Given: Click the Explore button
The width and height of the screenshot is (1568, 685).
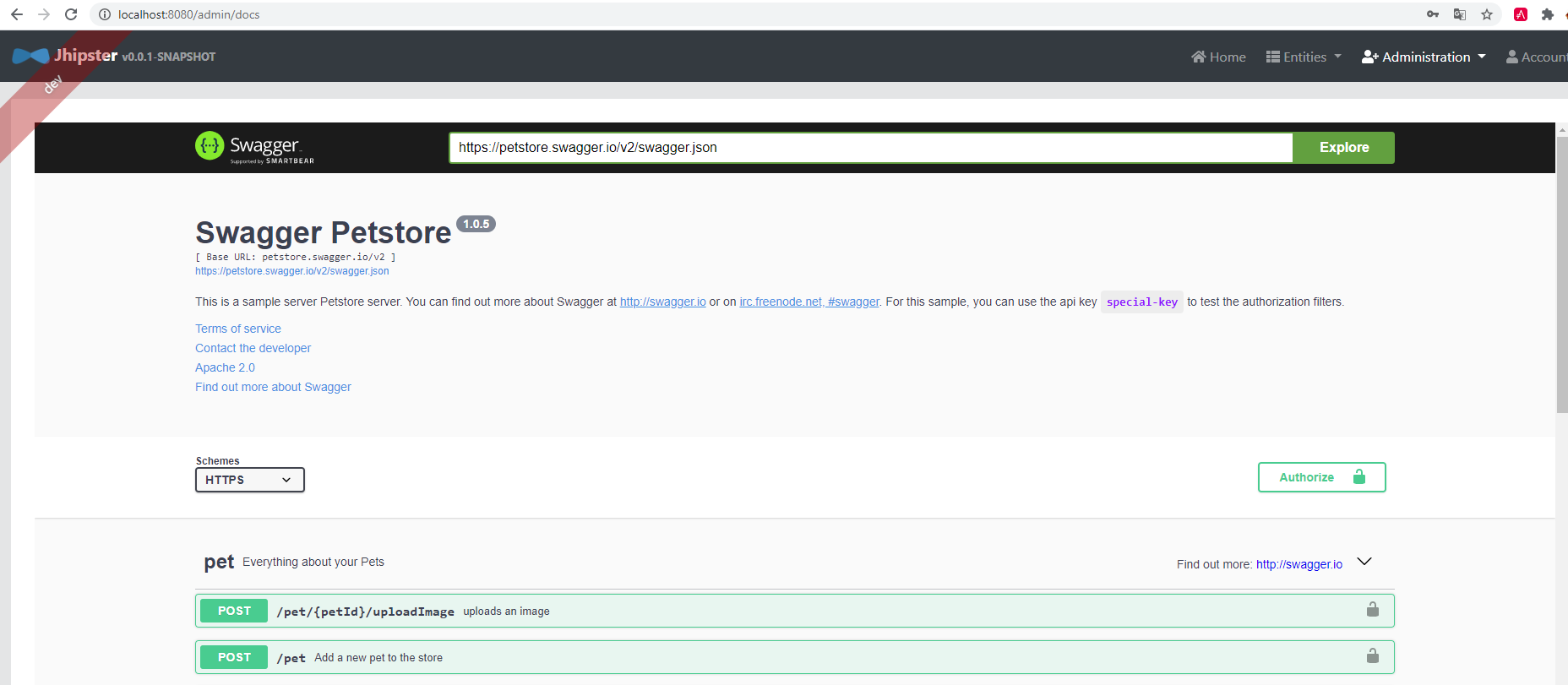Looking at the screenshot, I should click(x=1344, y=148).
